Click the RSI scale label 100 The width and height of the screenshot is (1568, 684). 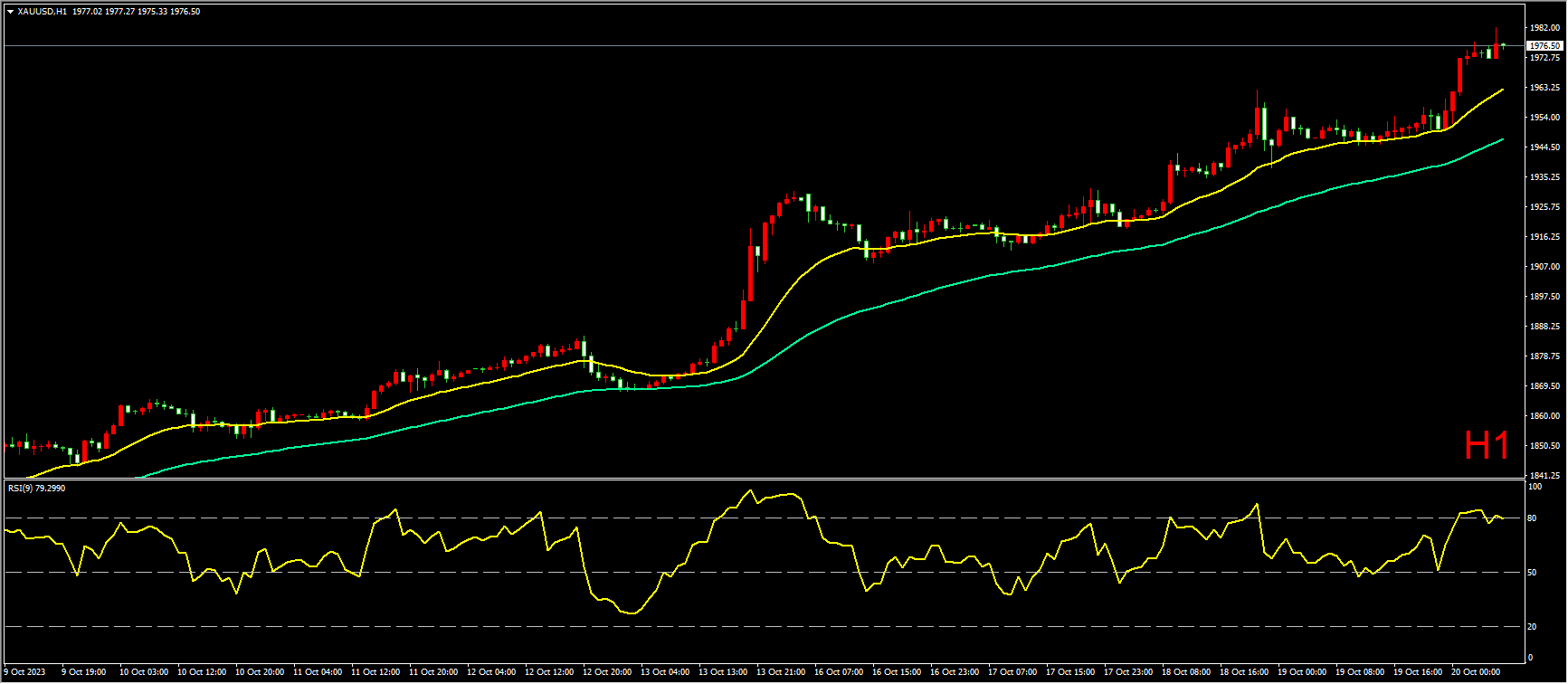point(1535,487)
